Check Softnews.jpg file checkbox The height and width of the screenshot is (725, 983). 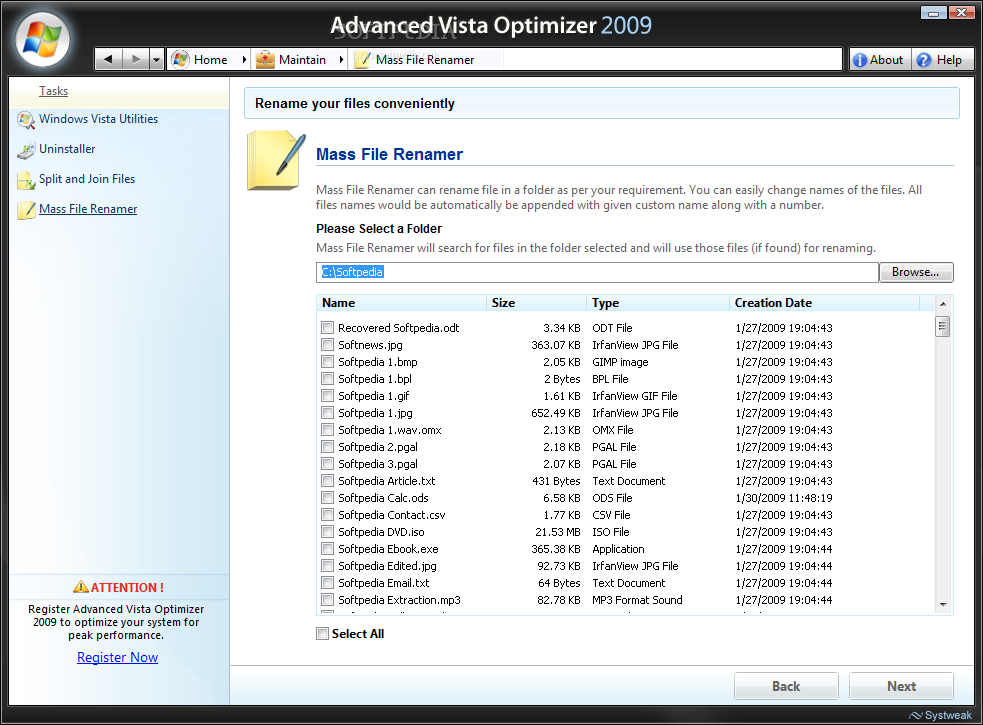(x=327, y=344)
